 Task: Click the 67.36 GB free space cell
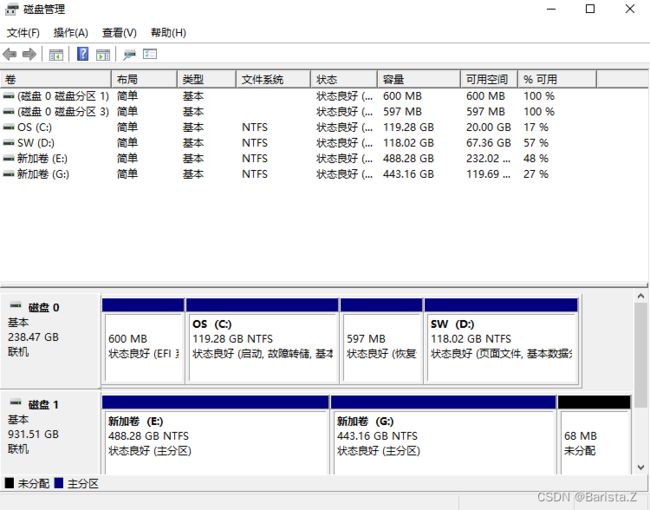pos(488,143)
